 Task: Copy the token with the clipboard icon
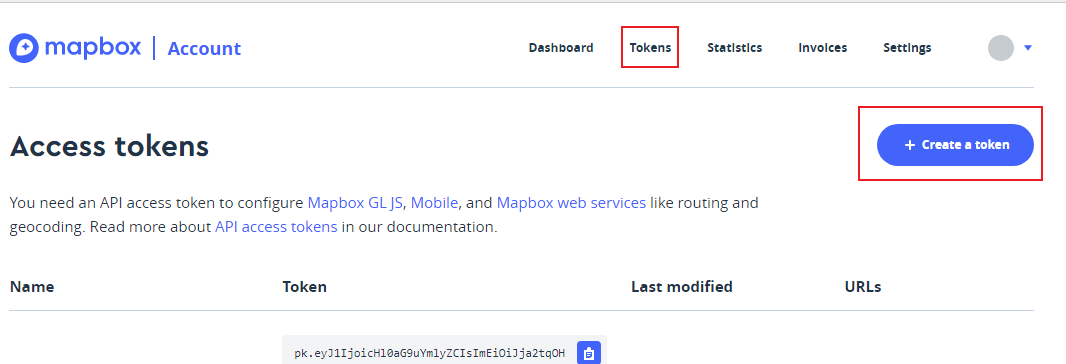(x=589, y=353)
